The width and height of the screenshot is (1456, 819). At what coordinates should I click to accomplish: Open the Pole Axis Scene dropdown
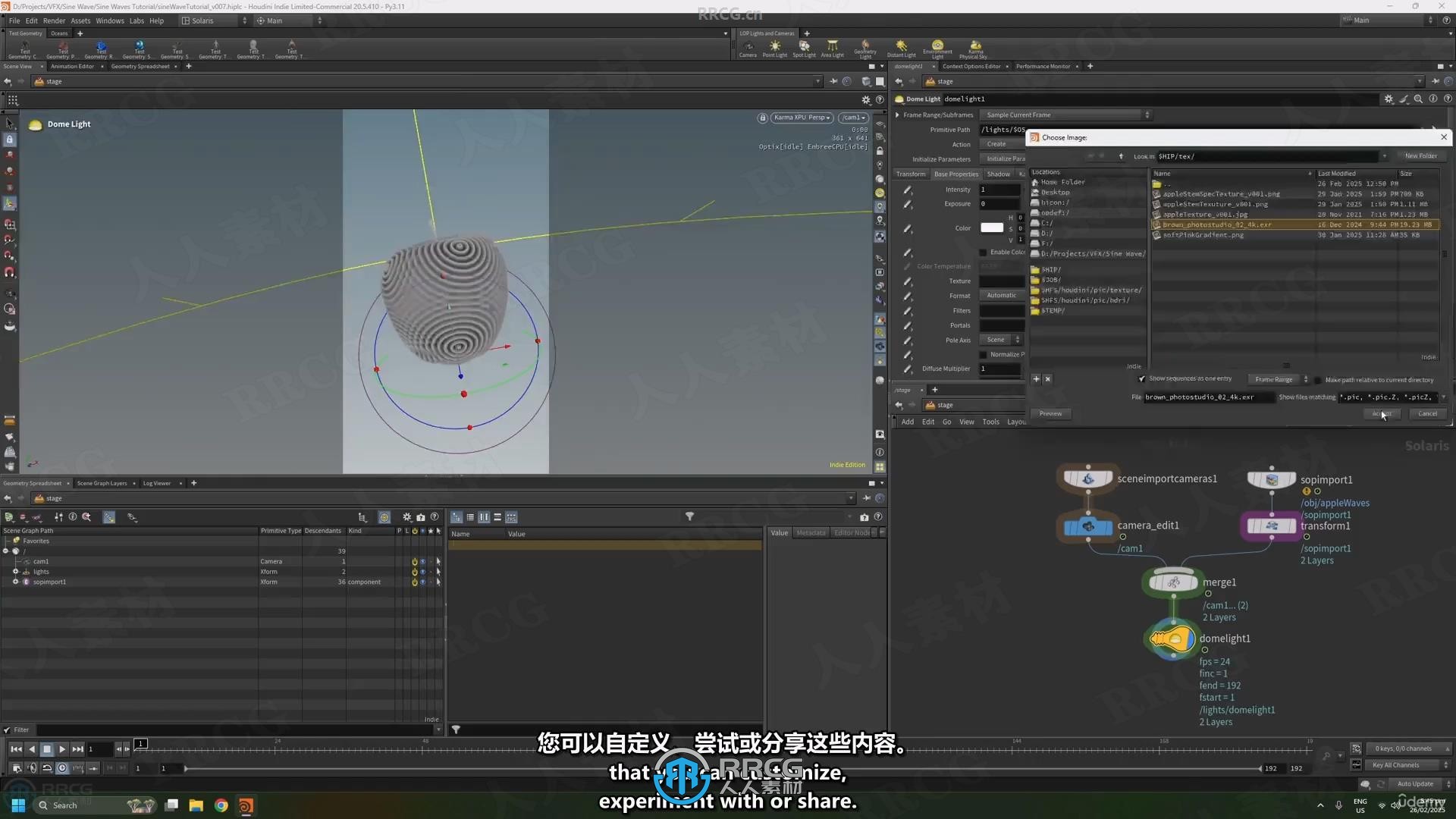pyautogui.click(x=1001, y=340)
